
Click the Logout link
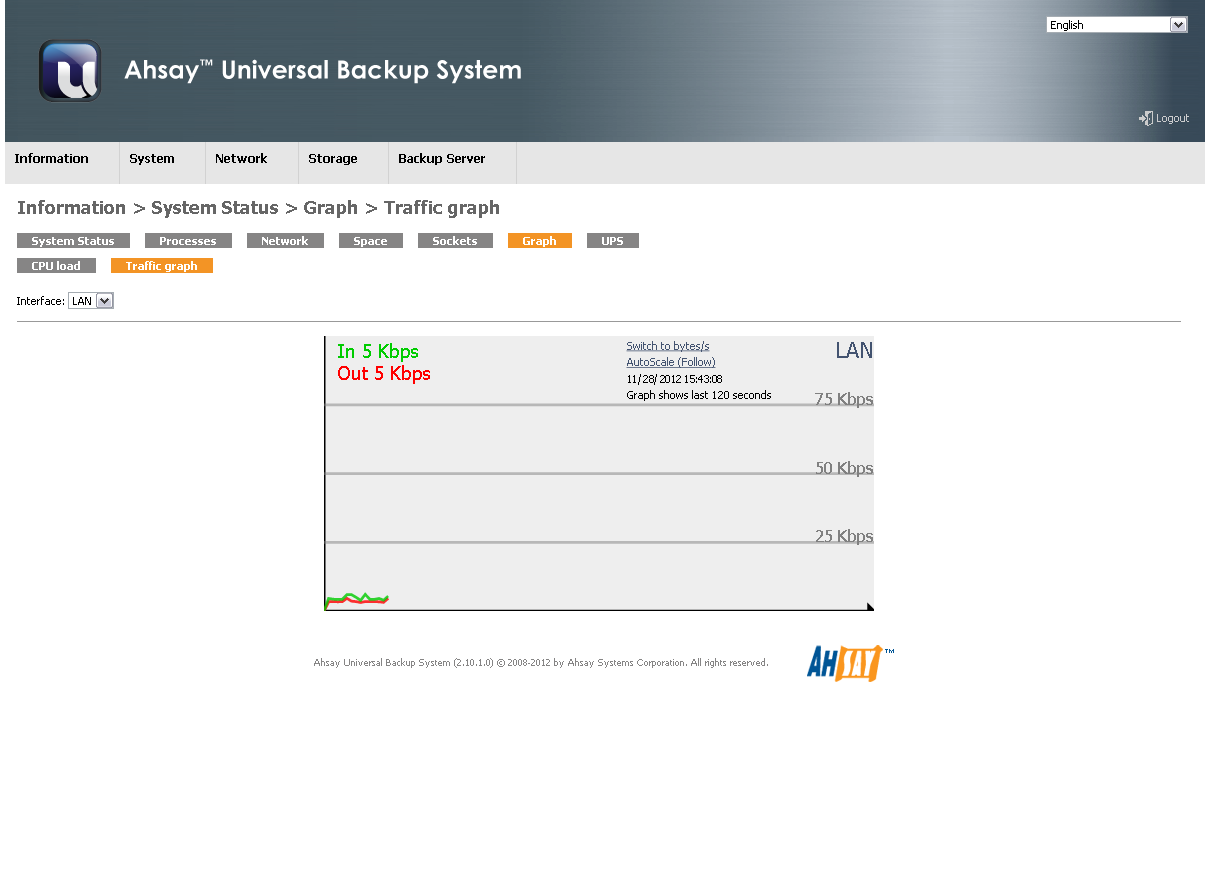pos(1172,118)
